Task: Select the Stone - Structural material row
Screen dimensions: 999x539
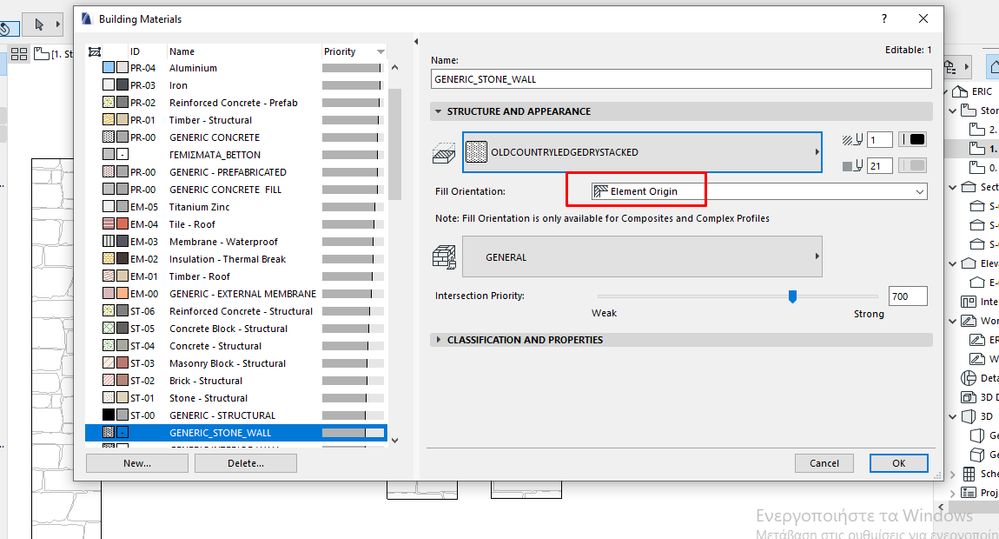Action: pos(236,398)
